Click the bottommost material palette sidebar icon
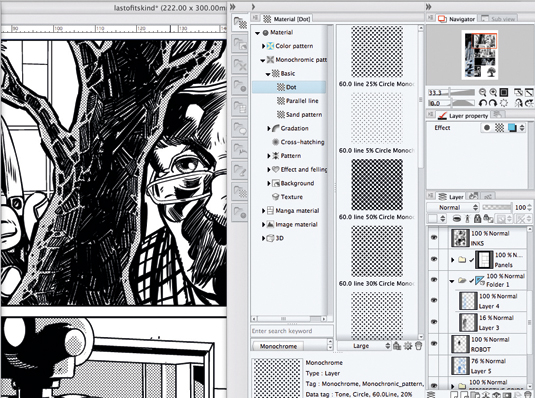Image resolution: width=535 pixels, height=398 pixels. click(x=240, y=212)
